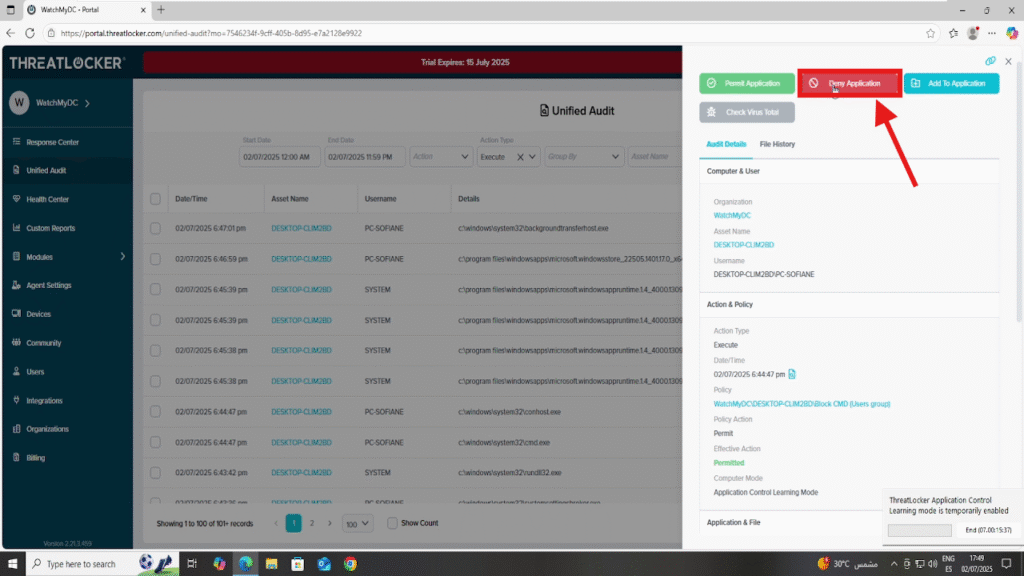Open Chrome from taskbar
Viewport: 1024px width, 576px height.
(x=351, y=564)
